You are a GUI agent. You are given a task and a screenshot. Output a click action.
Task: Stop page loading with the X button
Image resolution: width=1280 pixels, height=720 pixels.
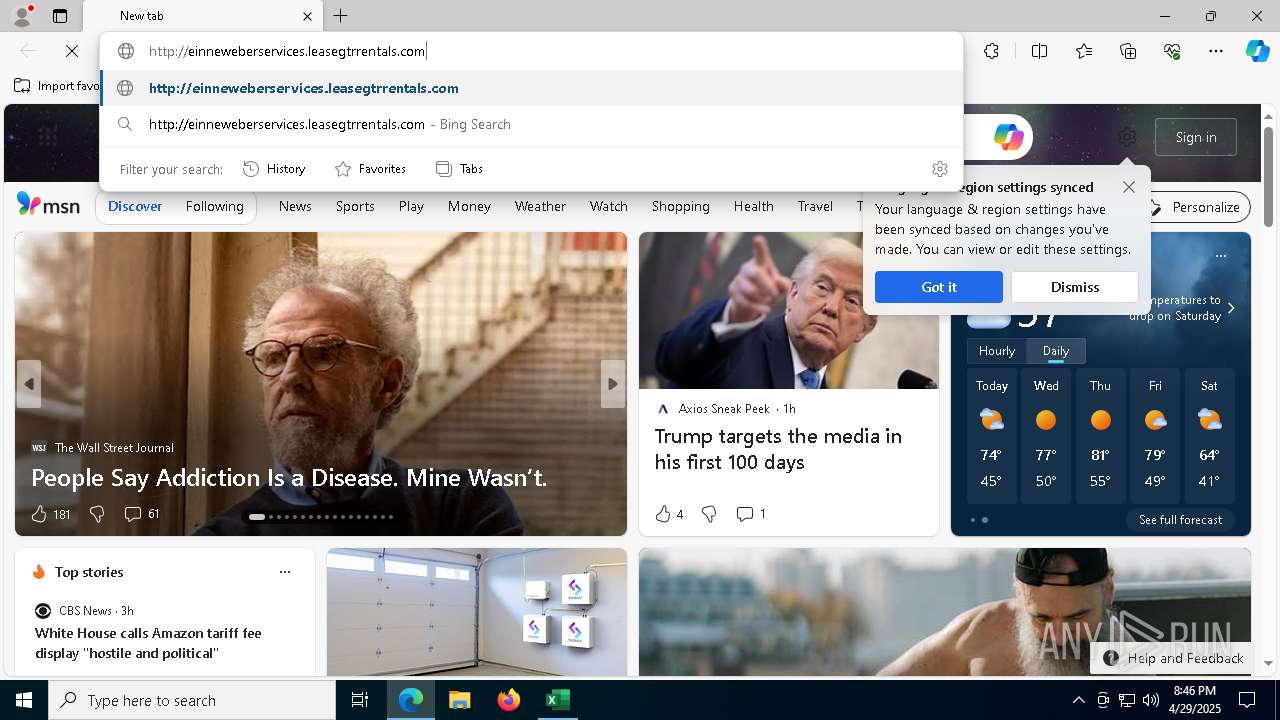(x=72, y=51)
